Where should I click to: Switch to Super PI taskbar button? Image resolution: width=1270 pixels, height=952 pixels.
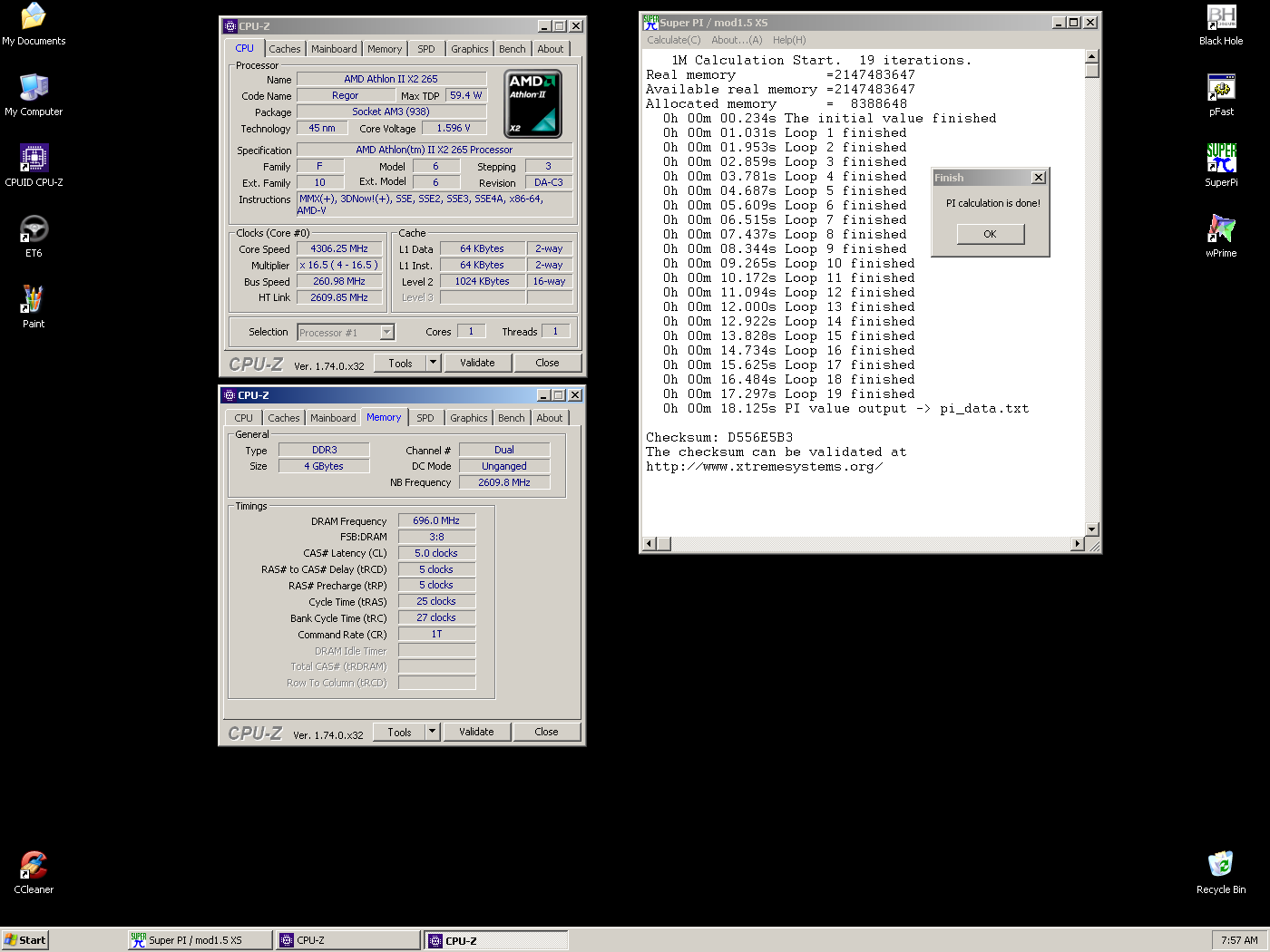pyautogui.click(x=200, y=940)
